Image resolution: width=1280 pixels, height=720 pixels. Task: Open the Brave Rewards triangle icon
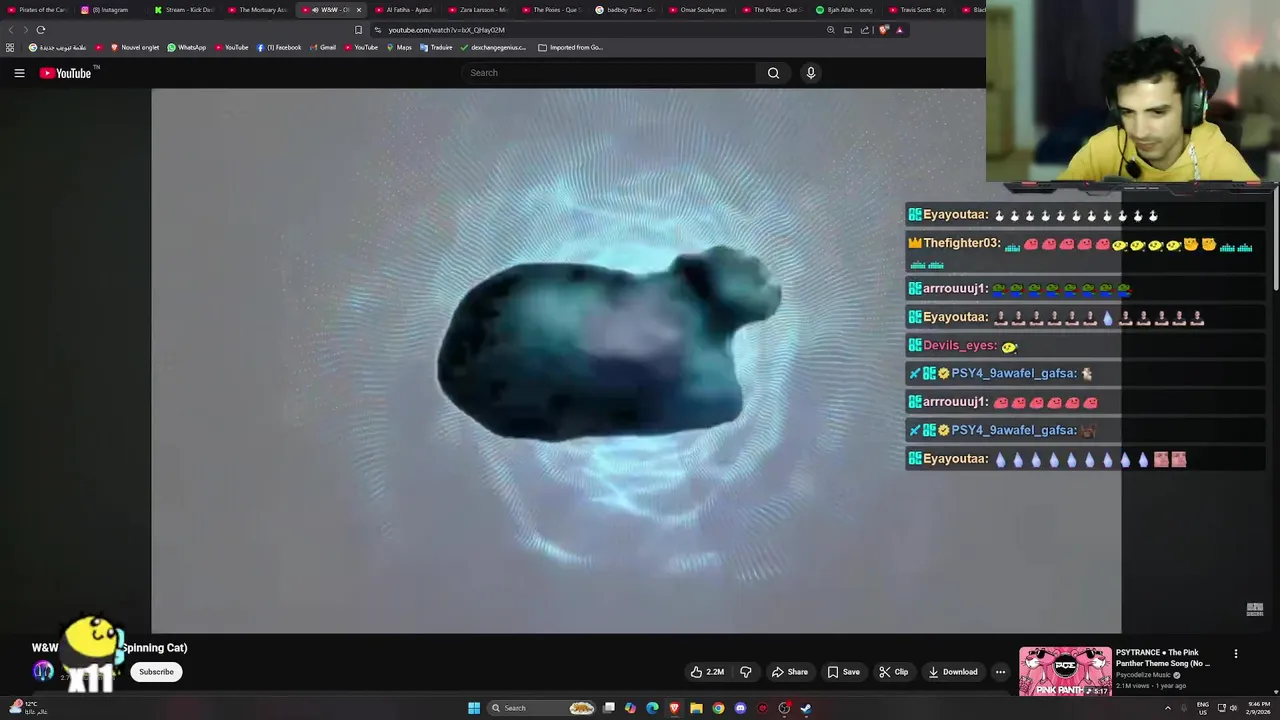tap(899, 30)
